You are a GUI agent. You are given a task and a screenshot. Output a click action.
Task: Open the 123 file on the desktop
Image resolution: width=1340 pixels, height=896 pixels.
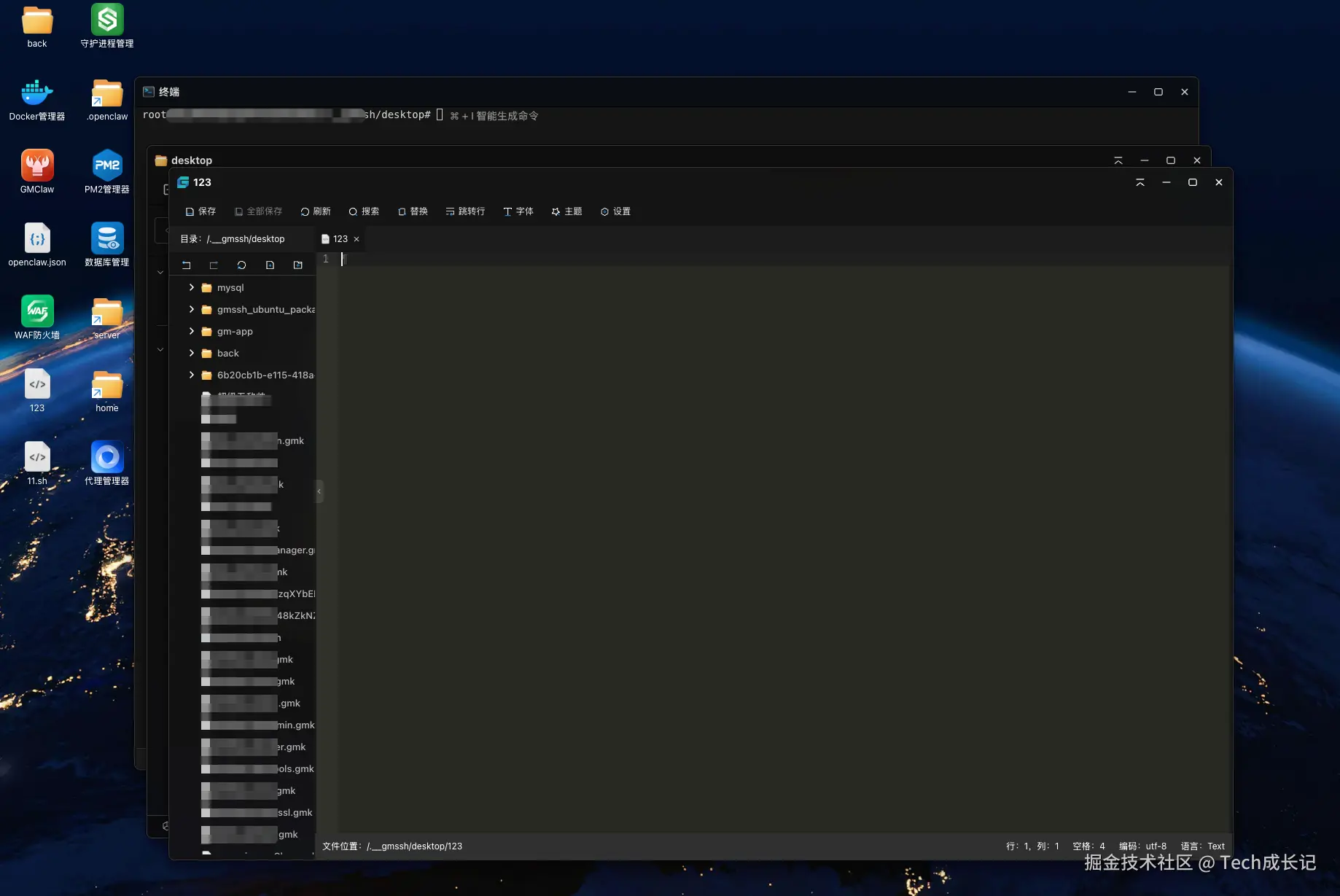[37, 391]
